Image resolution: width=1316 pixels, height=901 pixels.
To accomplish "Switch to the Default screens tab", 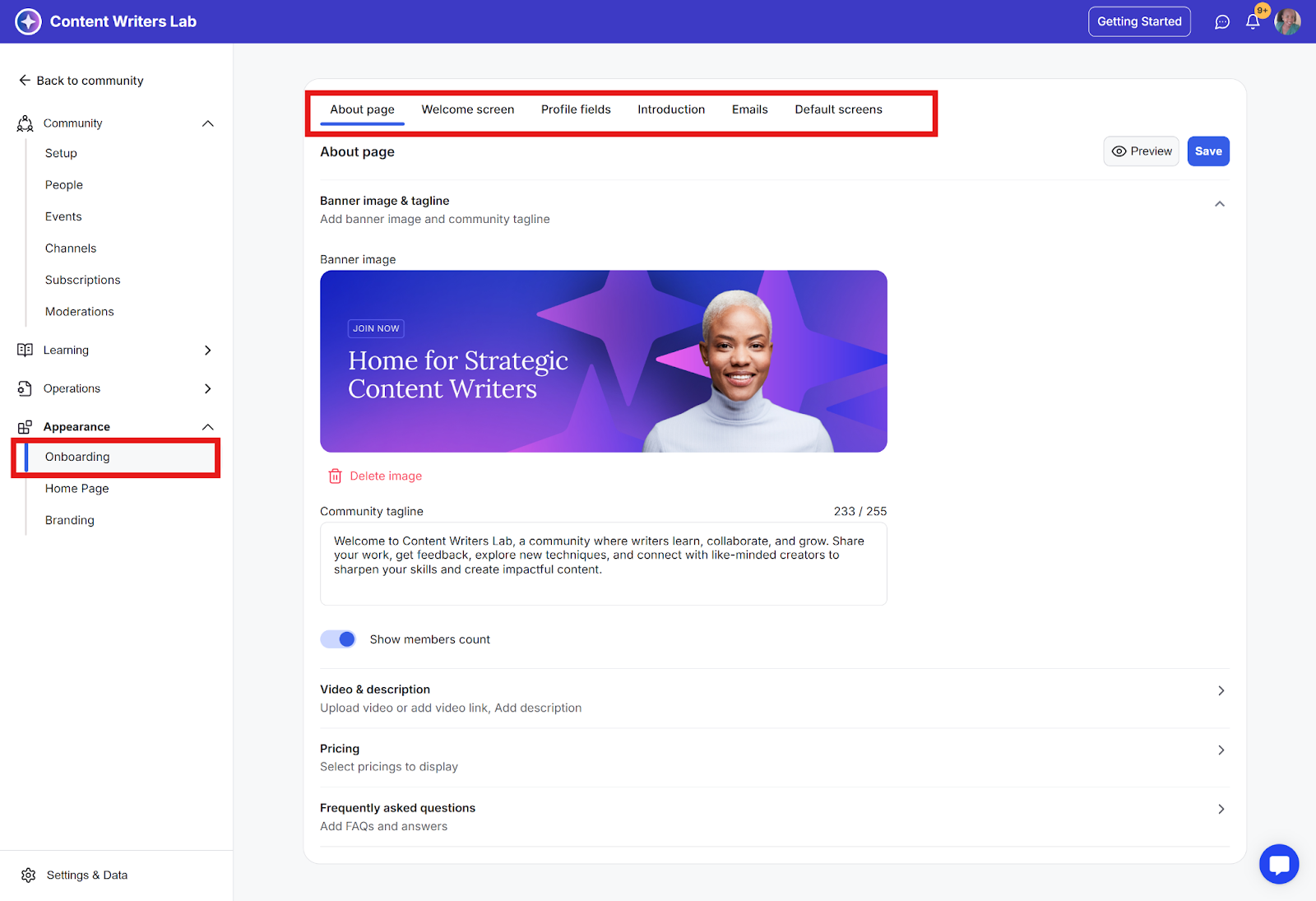I will pyautogui.click(x=838, y=109).
